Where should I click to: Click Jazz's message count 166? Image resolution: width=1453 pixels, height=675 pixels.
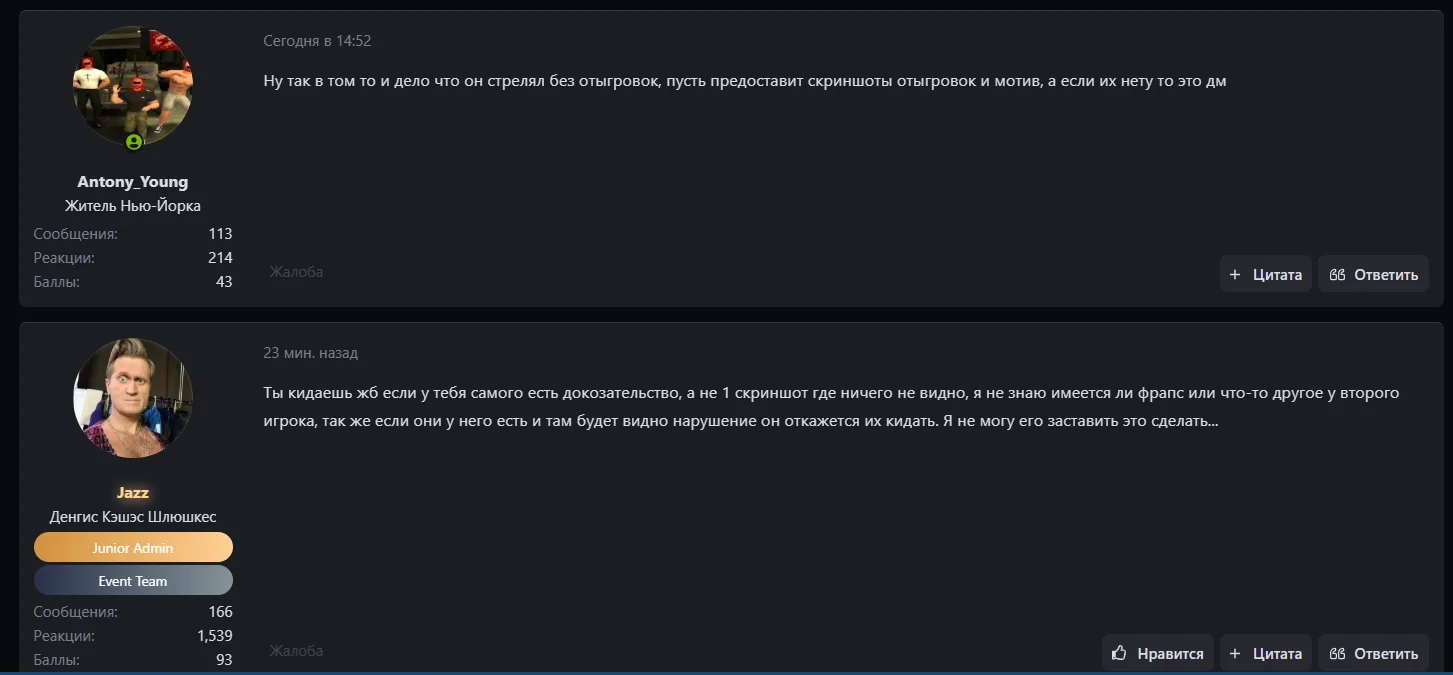220,612
